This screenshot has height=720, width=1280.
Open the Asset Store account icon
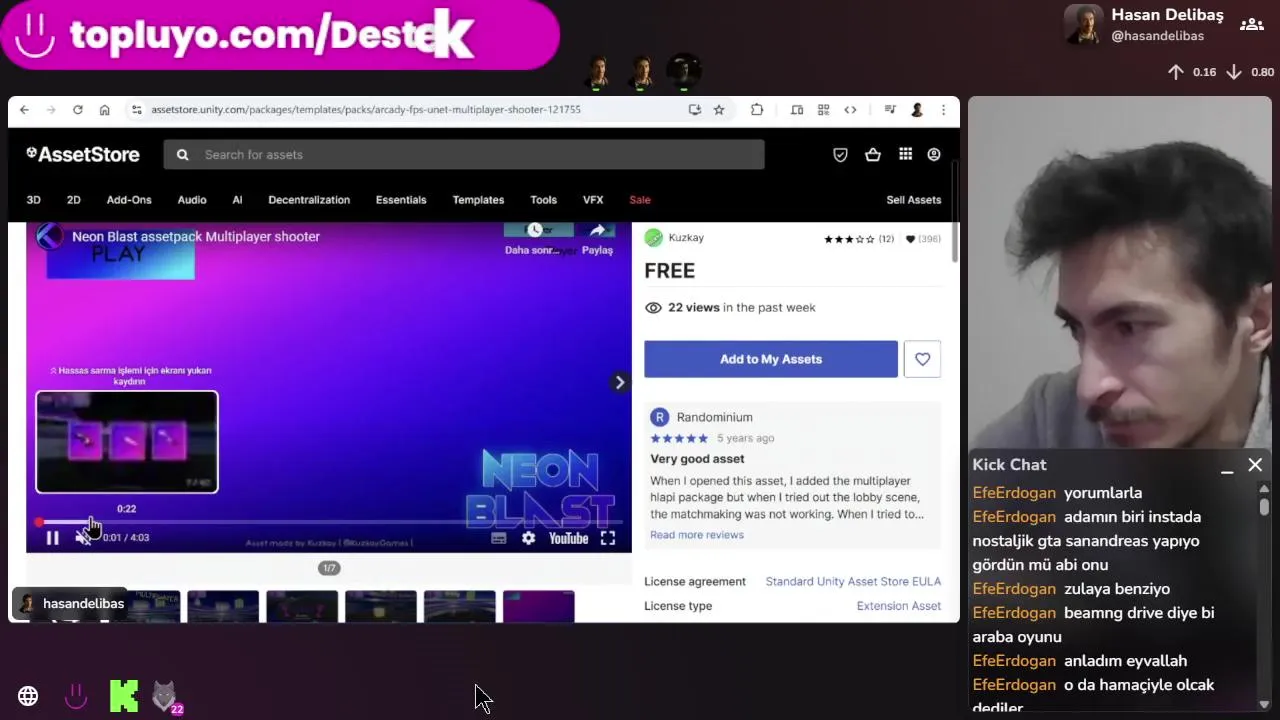[934, 155]
